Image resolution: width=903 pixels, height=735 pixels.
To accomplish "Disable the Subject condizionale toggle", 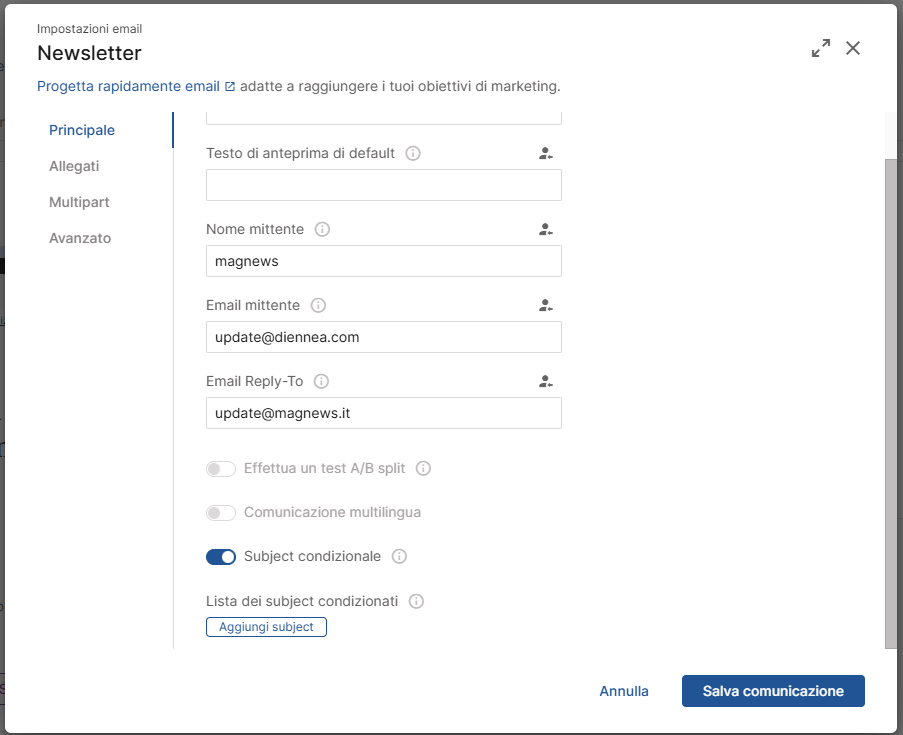I will coord(221,557).
